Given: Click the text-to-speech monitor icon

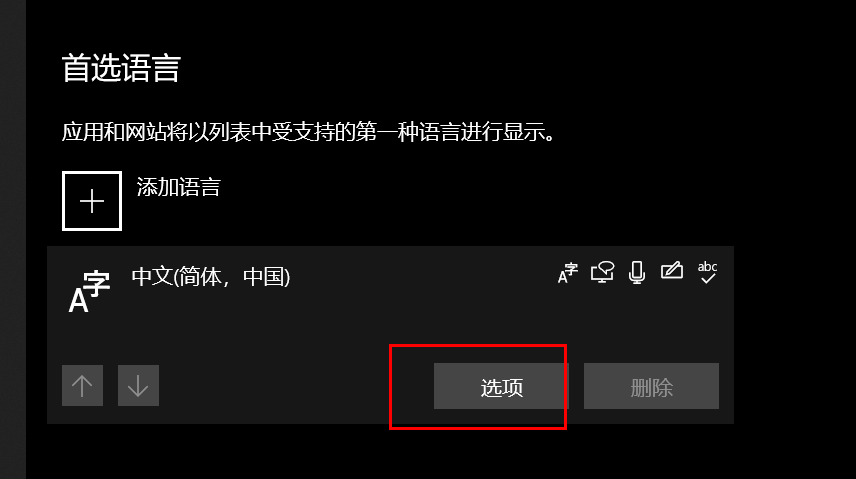Looking at the screenshot, I should point(602,272).
